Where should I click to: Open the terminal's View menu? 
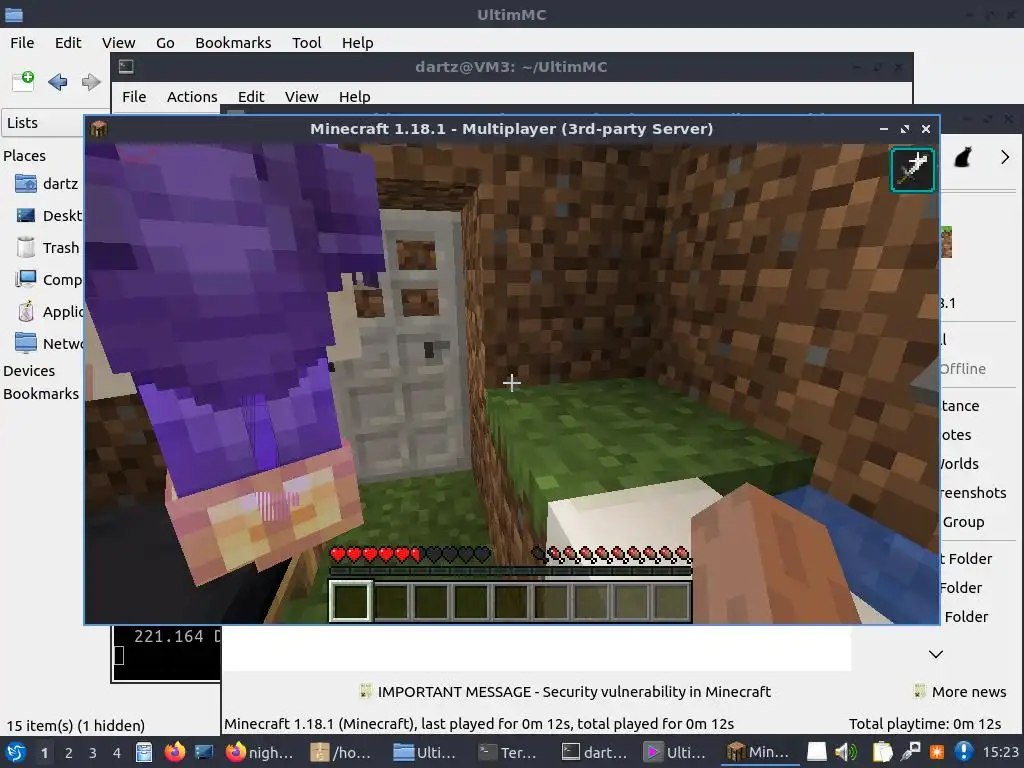pos(301,97)
